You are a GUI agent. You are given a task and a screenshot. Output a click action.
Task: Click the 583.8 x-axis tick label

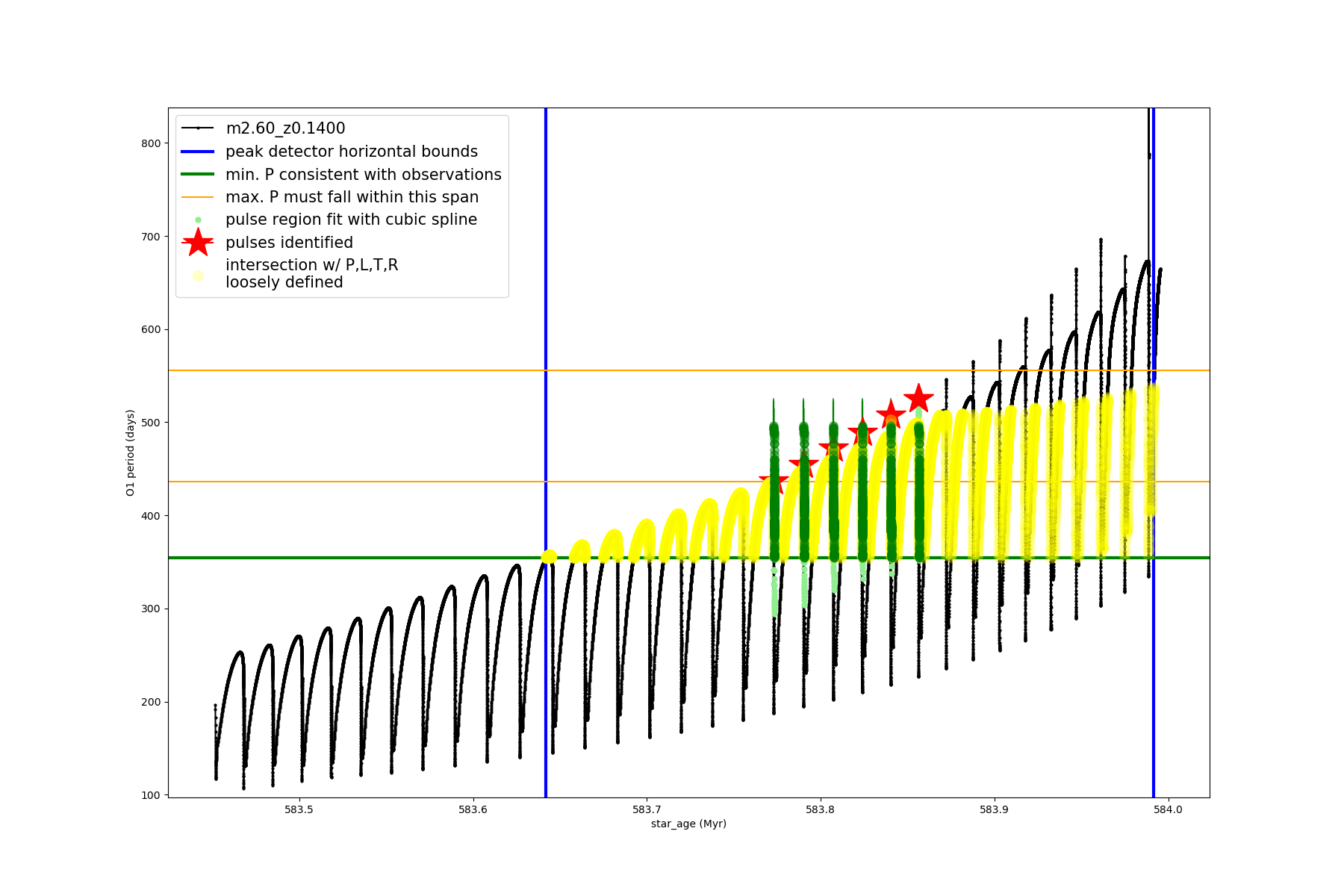pyautogui.click(x=821, y=809)
